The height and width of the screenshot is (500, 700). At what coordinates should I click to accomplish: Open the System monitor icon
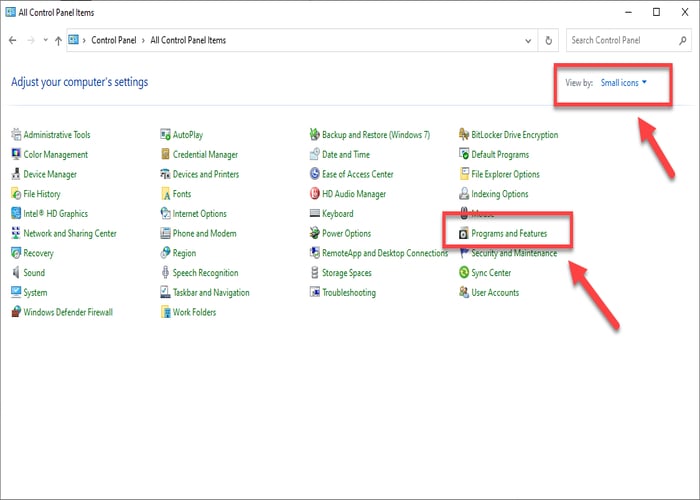click(x=16, y=292)
